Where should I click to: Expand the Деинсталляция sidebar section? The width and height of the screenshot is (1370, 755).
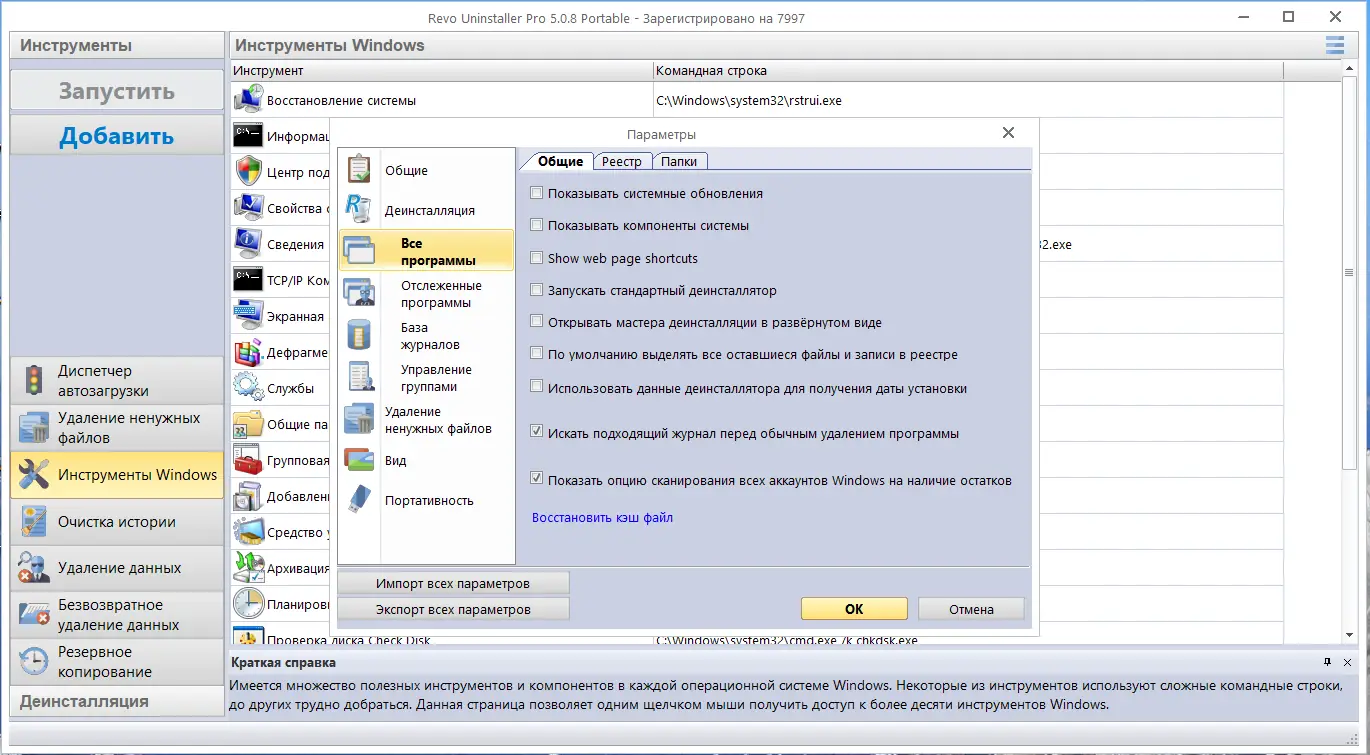(117, 701)
